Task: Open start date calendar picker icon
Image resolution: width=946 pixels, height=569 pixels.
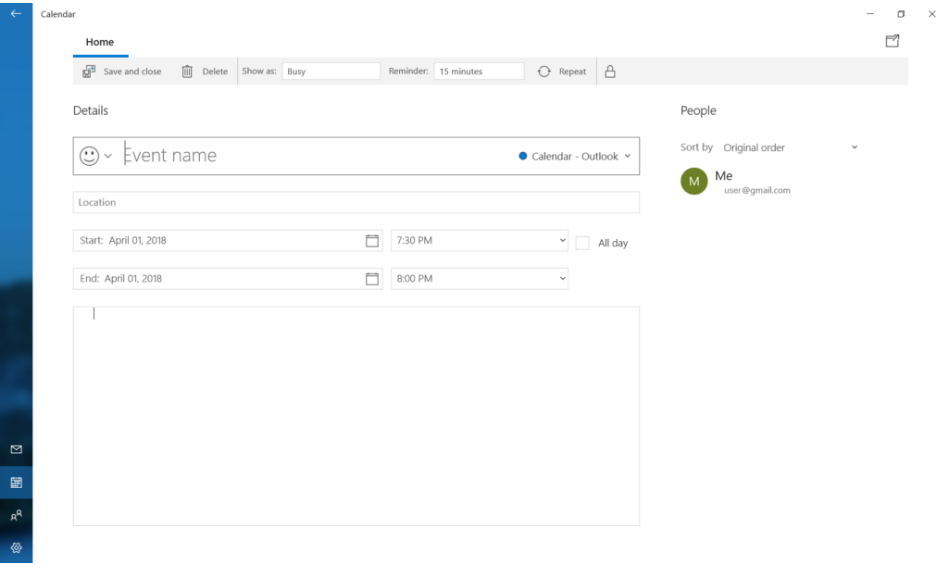Action: (x=372, y=241)
